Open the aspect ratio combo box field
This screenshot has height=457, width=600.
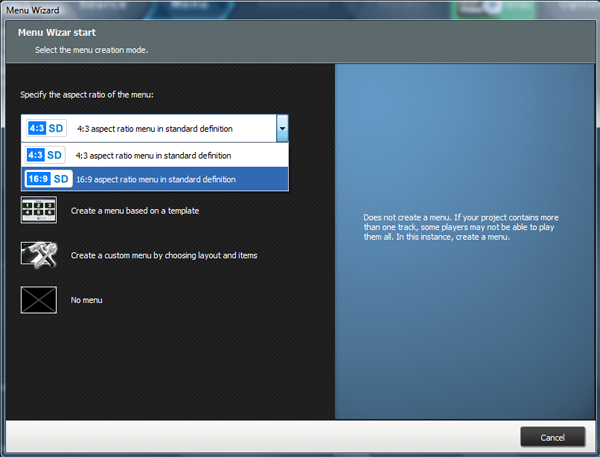click(155, 128)
